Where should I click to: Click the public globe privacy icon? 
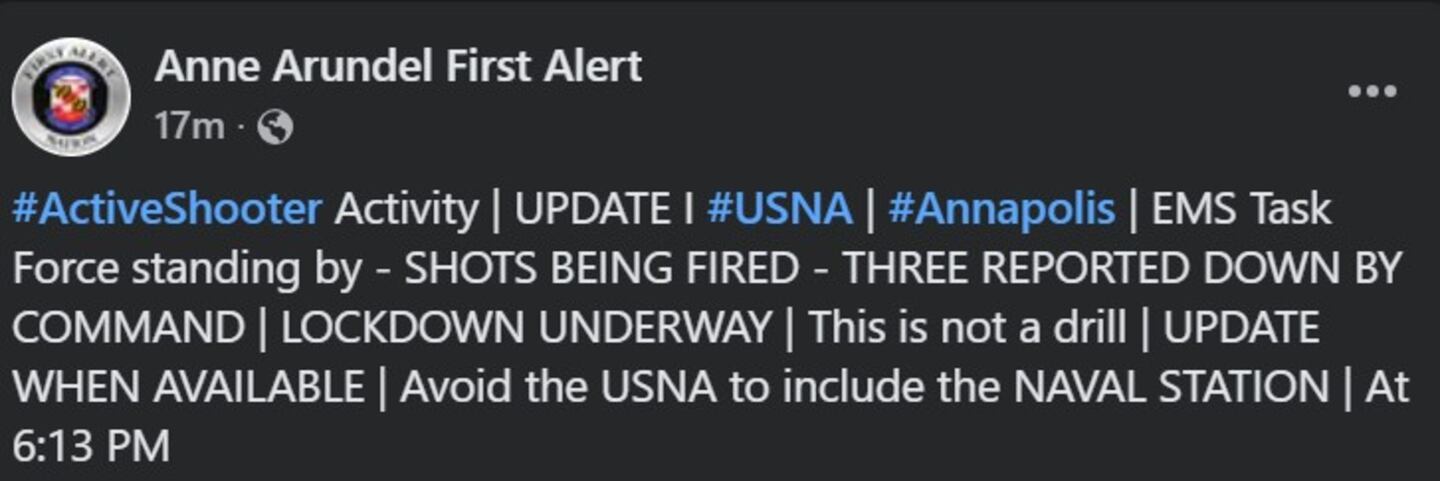(x=275, y=127)
